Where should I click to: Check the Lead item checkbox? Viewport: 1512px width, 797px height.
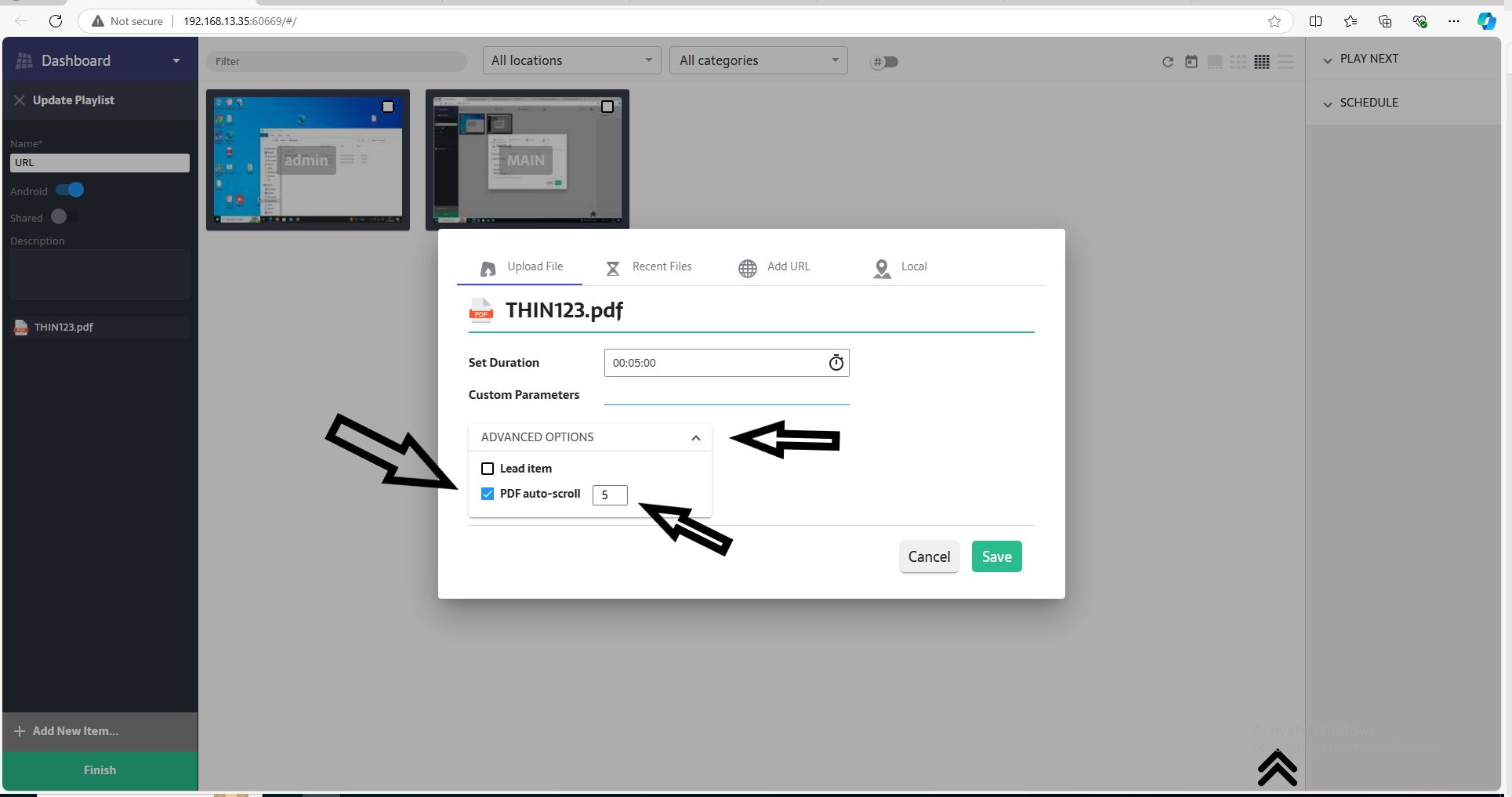click(488, 469)
